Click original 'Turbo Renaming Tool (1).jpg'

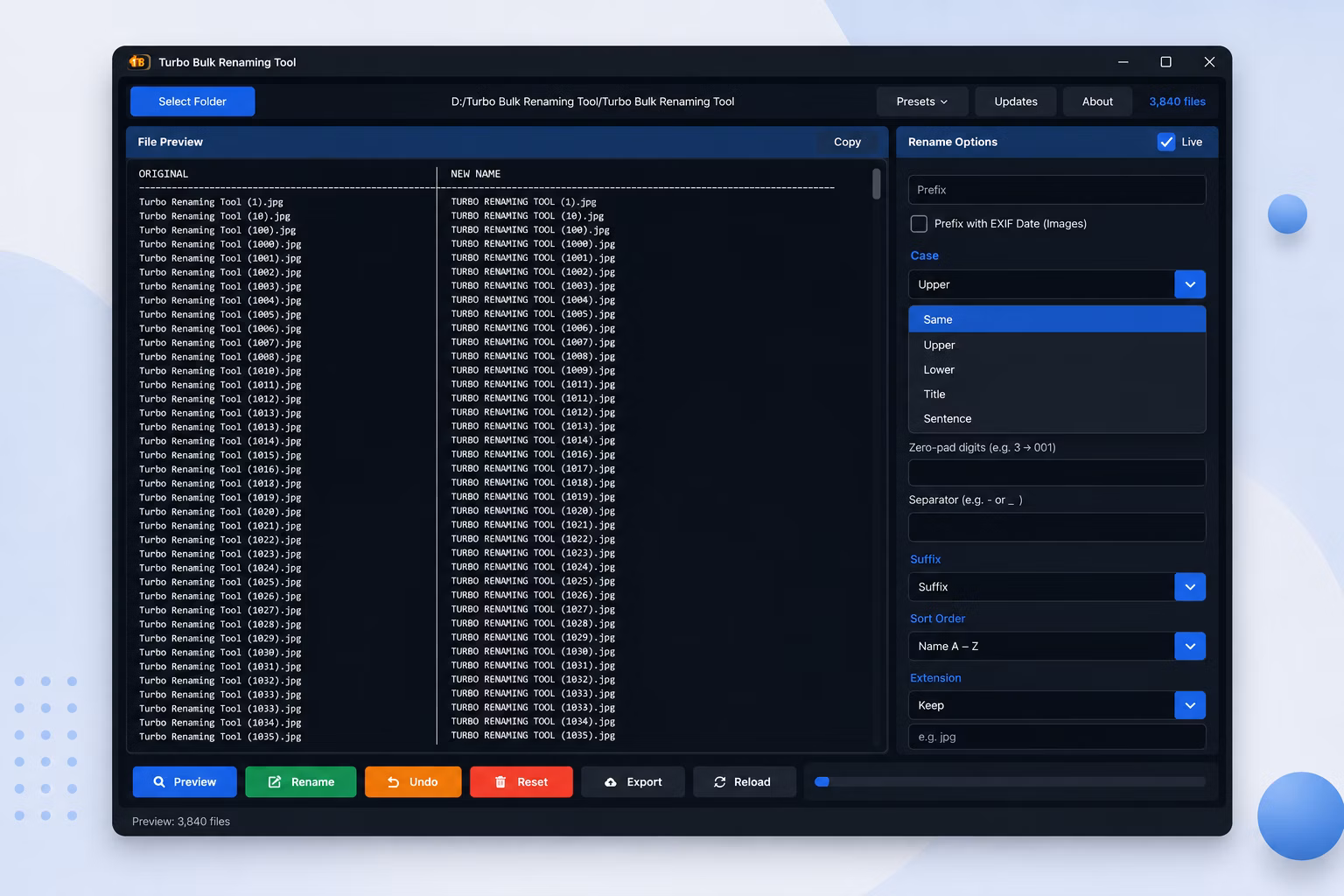[211, 202]
